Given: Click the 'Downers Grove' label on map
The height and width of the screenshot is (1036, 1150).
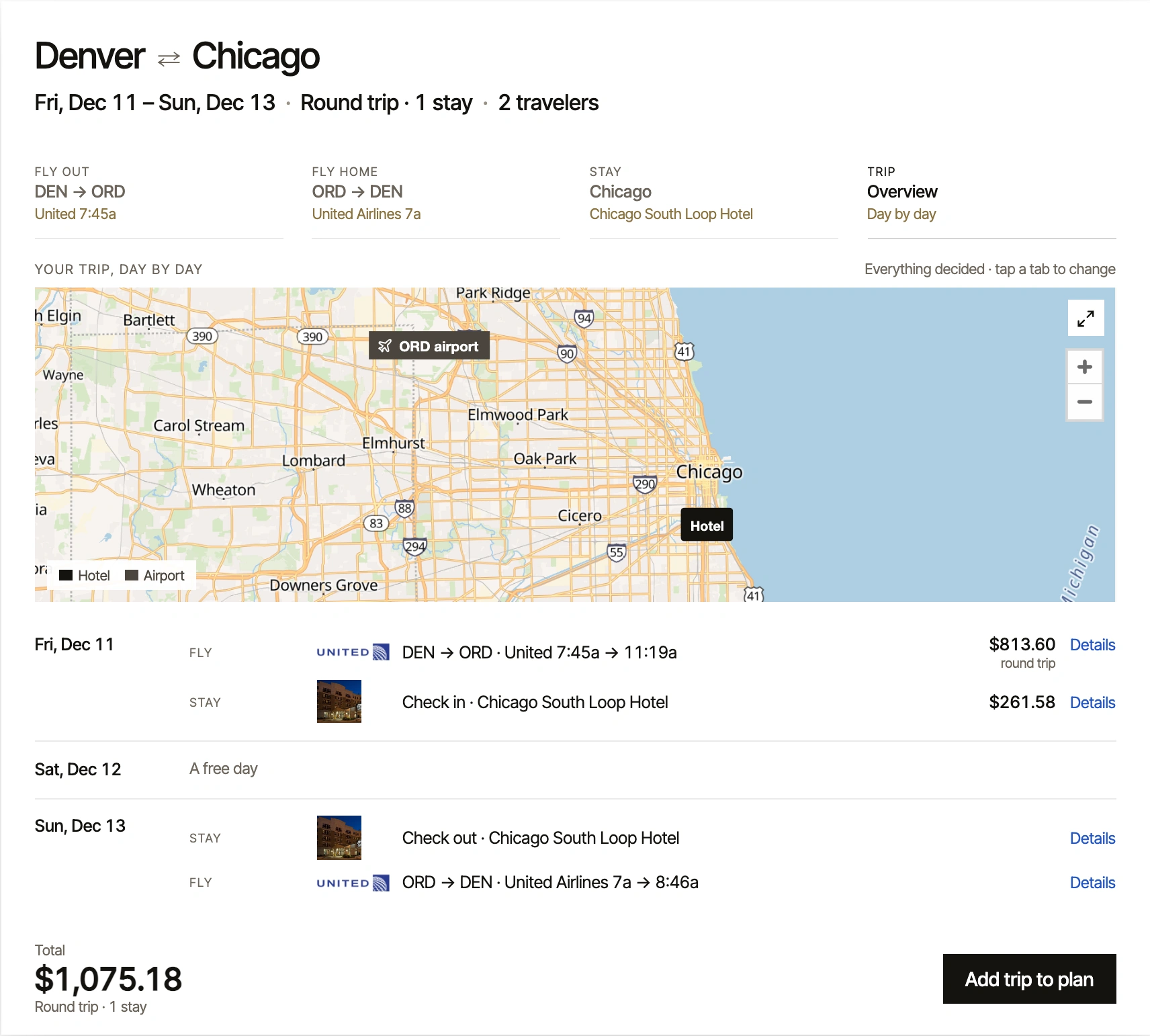Looking at the screenshot, I should tap(324, 585).
